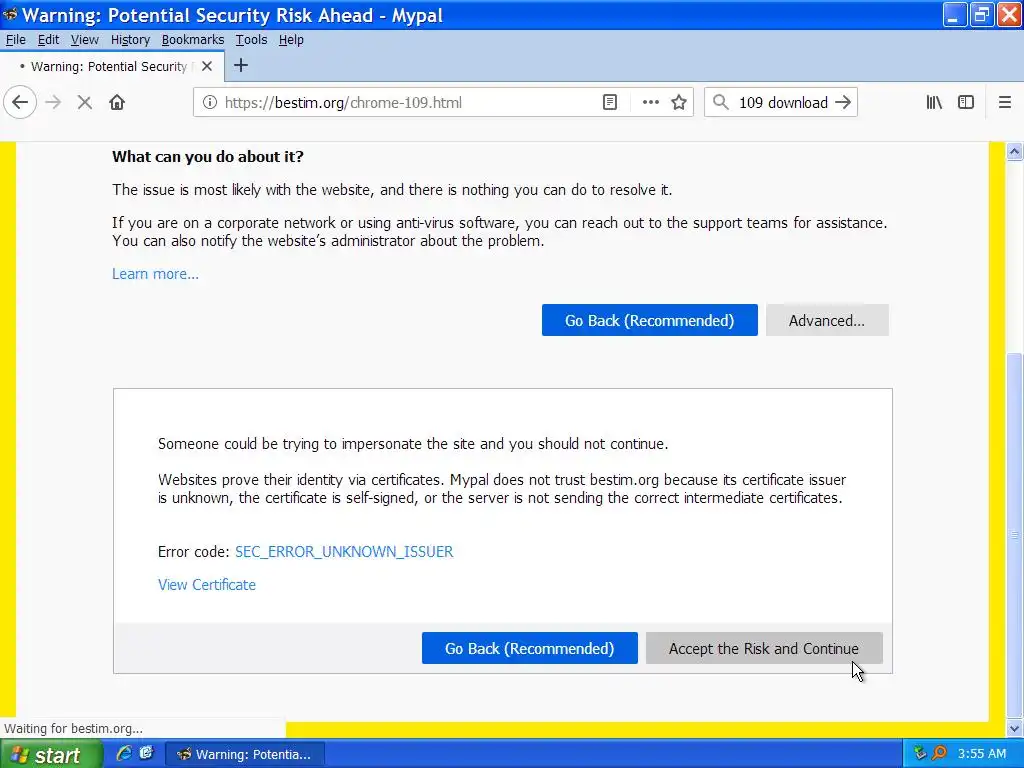The width and height of the screenshot is (1024, 768).
Task: Minimize the Mypal window
Action: [954, 15]
